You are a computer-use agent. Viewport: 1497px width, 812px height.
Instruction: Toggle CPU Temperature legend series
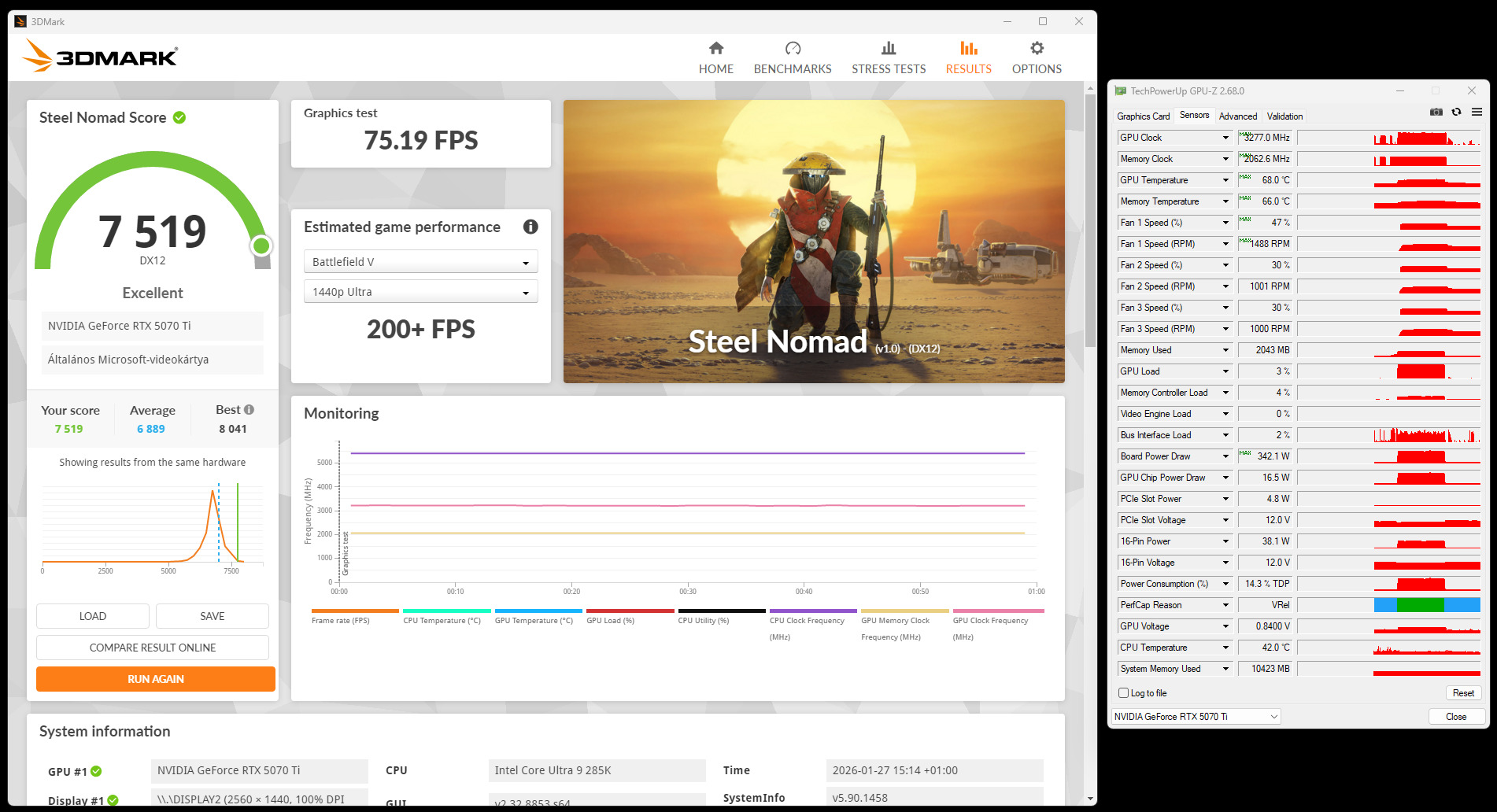[x=446, y=617]
